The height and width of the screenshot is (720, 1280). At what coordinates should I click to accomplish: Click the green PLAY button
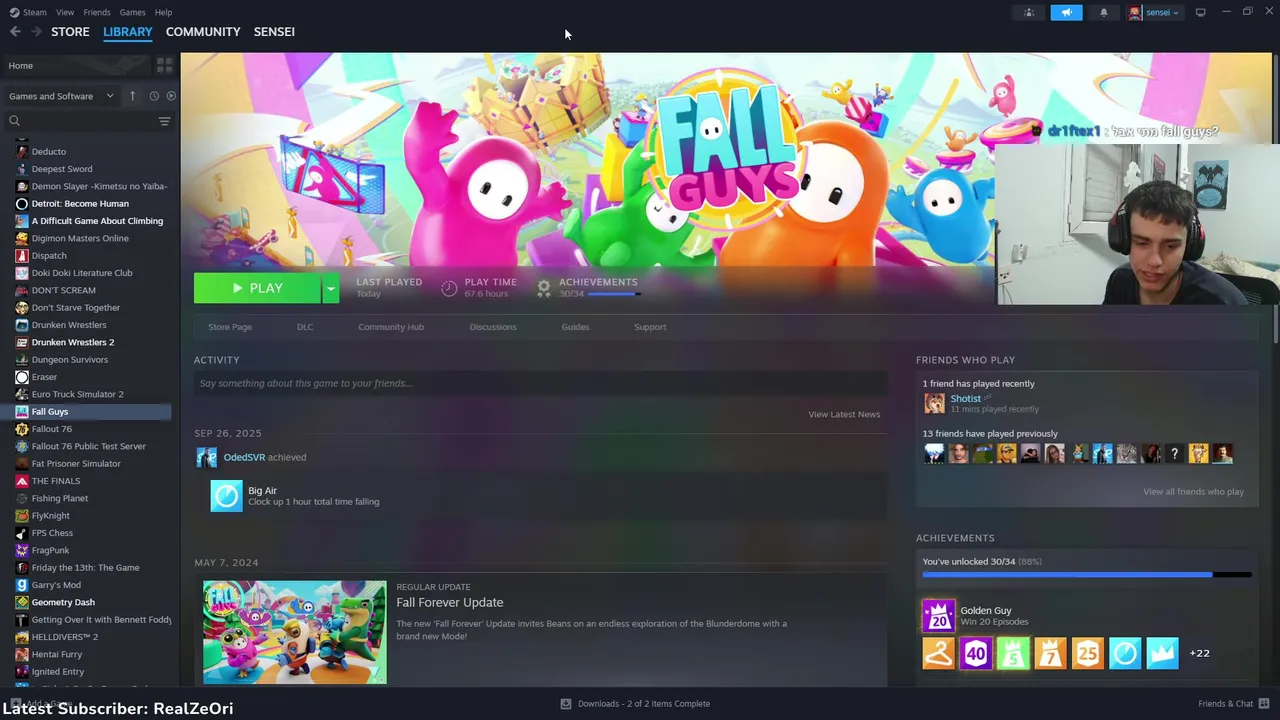click(258, 288)
